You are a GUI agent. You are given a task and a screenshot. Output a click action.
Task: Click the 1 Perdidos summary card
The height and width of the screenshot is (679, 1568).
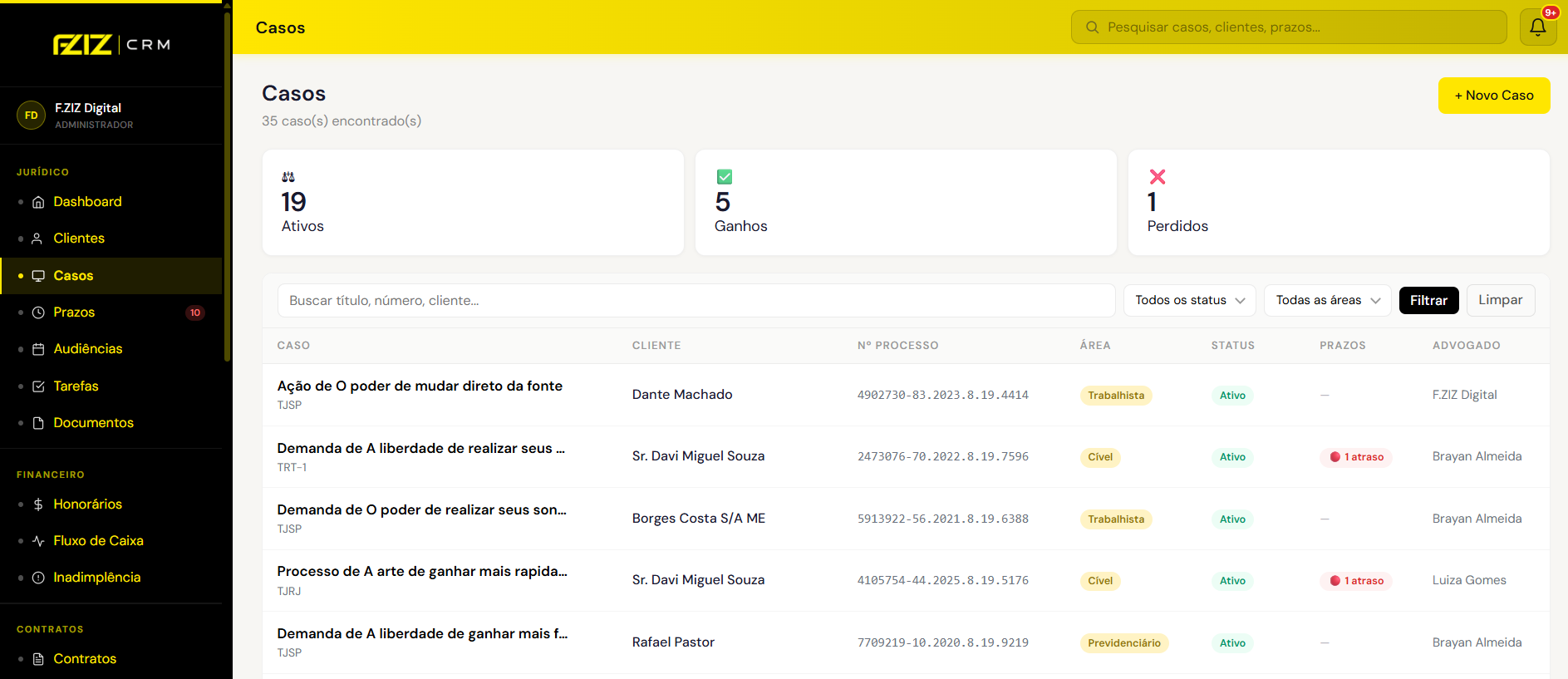point(1339,202)
